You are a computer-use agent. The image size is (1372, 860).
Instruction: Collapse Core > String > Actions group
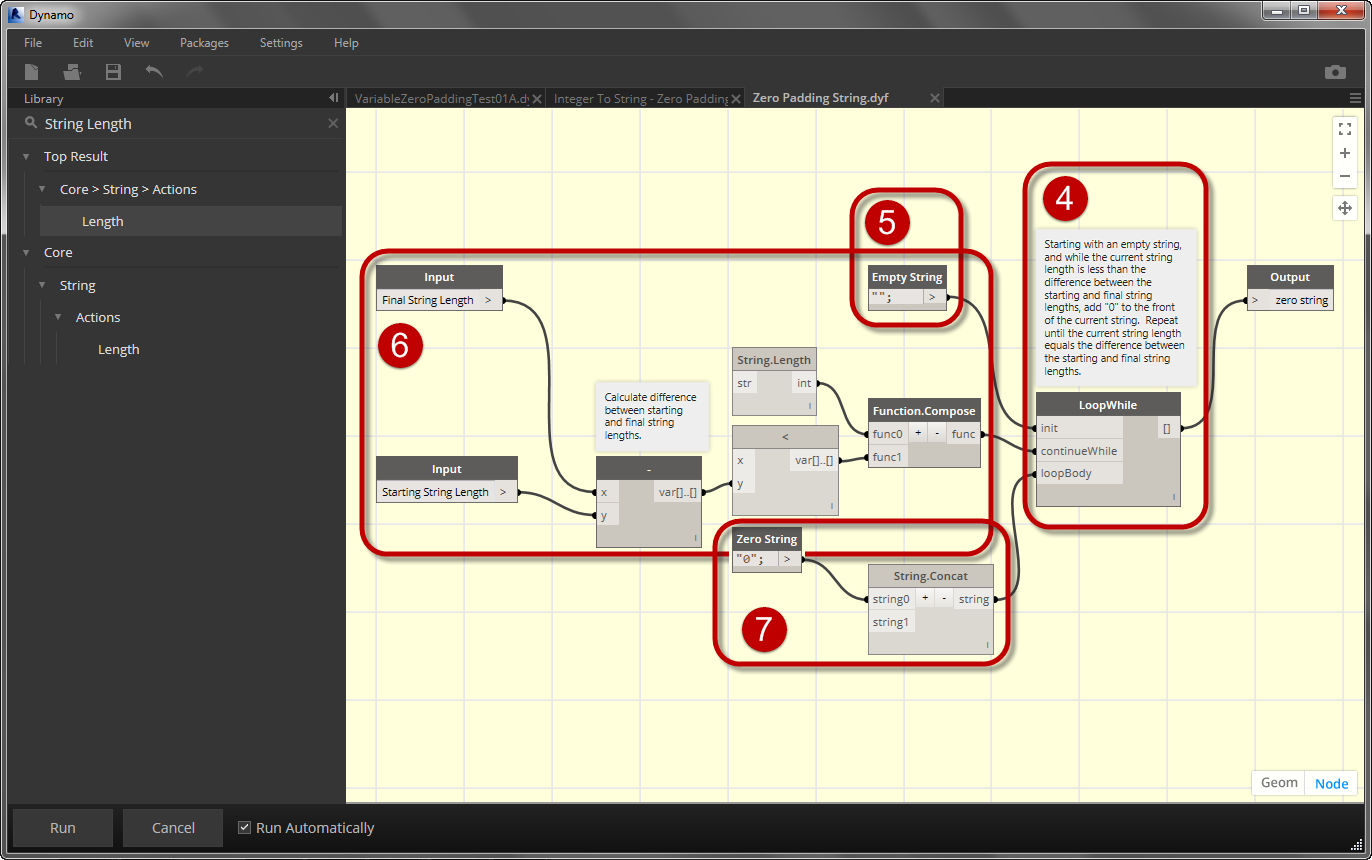pyautogui.click(x=41, y=190)
